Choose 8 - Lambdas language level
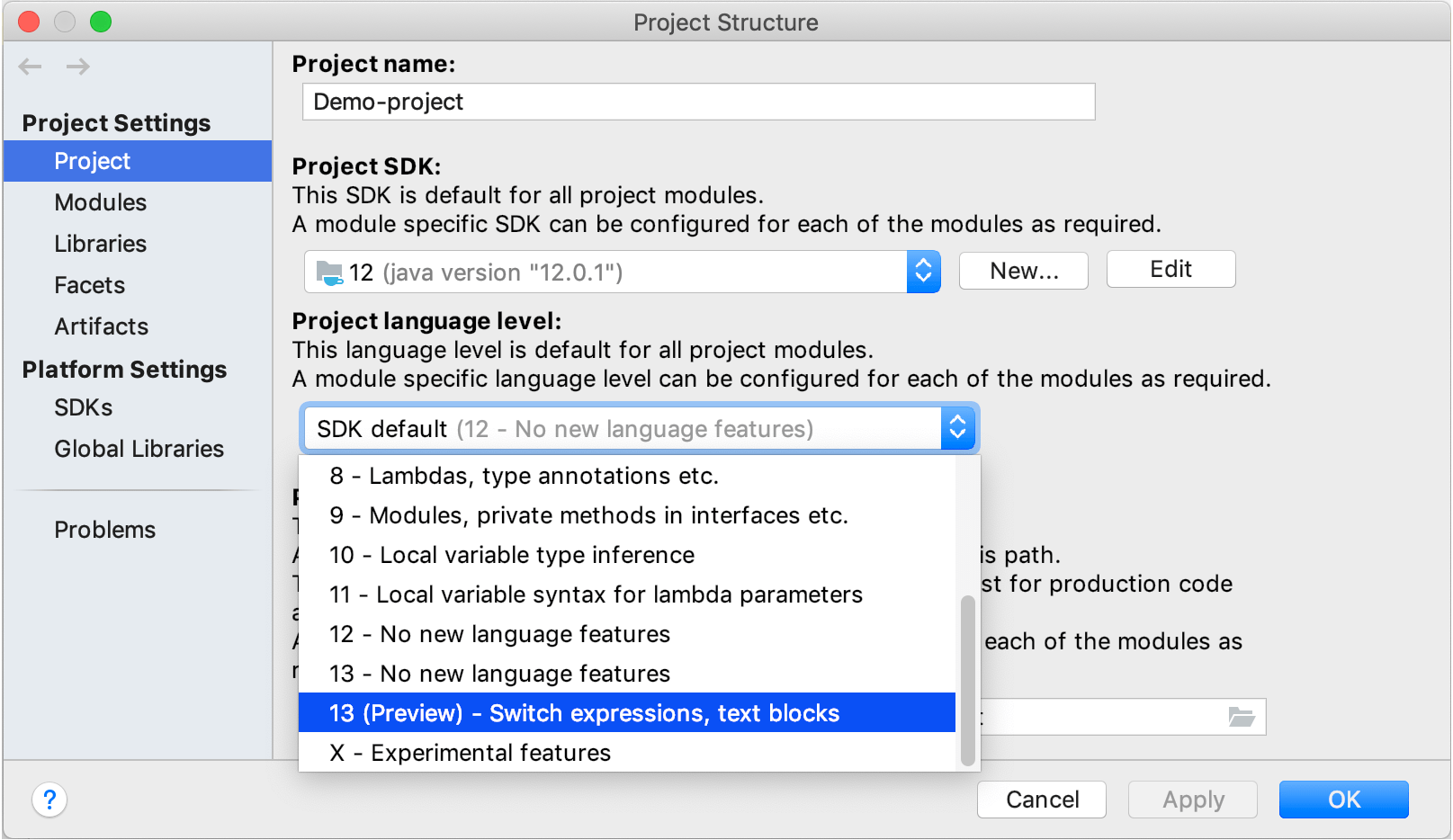 525,476
